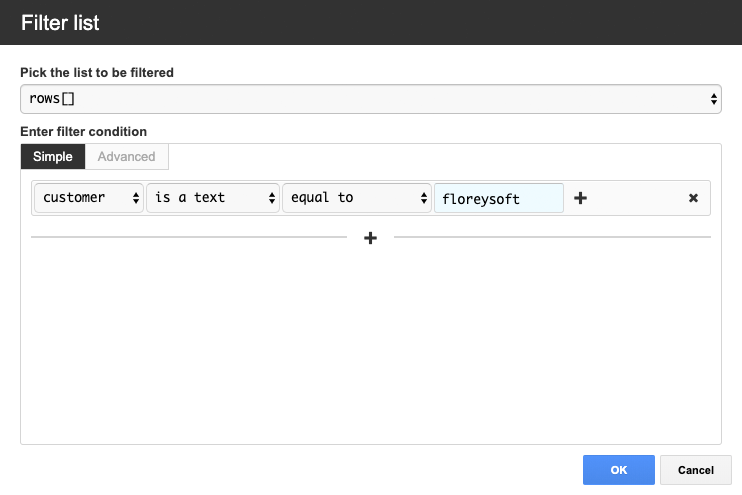Click the arrows on 'equal to' selector

point(424,198)
